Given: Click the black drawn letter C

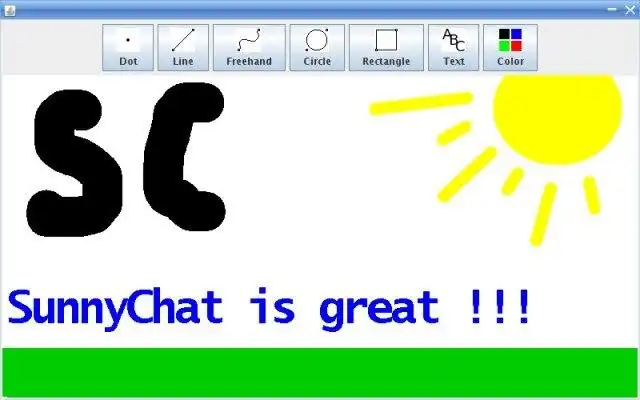Looking at the screenshot, I should (184, 156).
